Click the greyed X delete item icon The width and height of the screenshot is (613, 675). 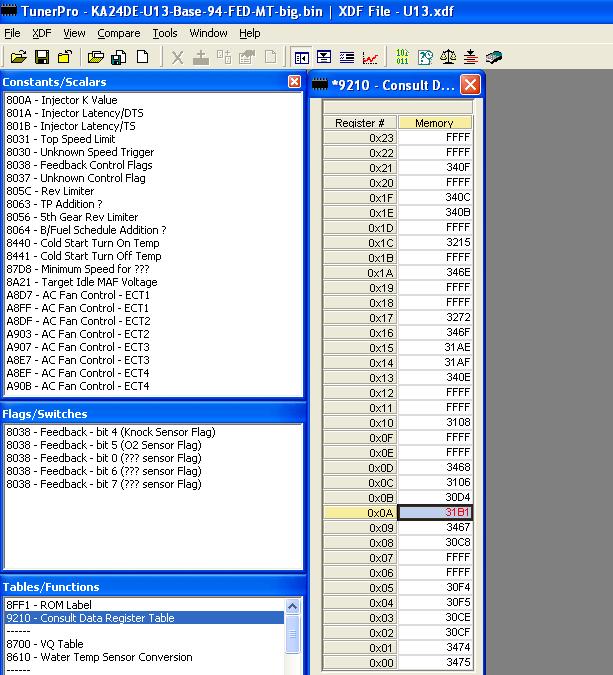(x=177, y=57)
